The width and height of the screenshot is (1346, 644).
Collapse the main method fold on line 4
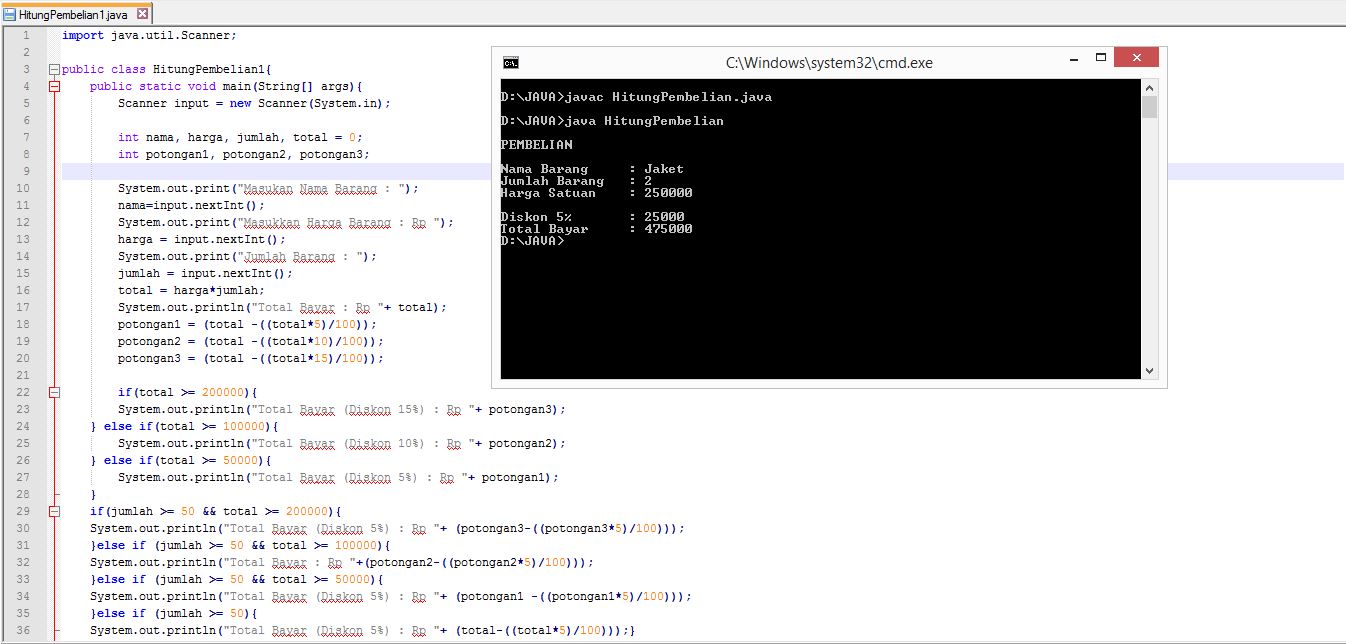pos(54,87)
